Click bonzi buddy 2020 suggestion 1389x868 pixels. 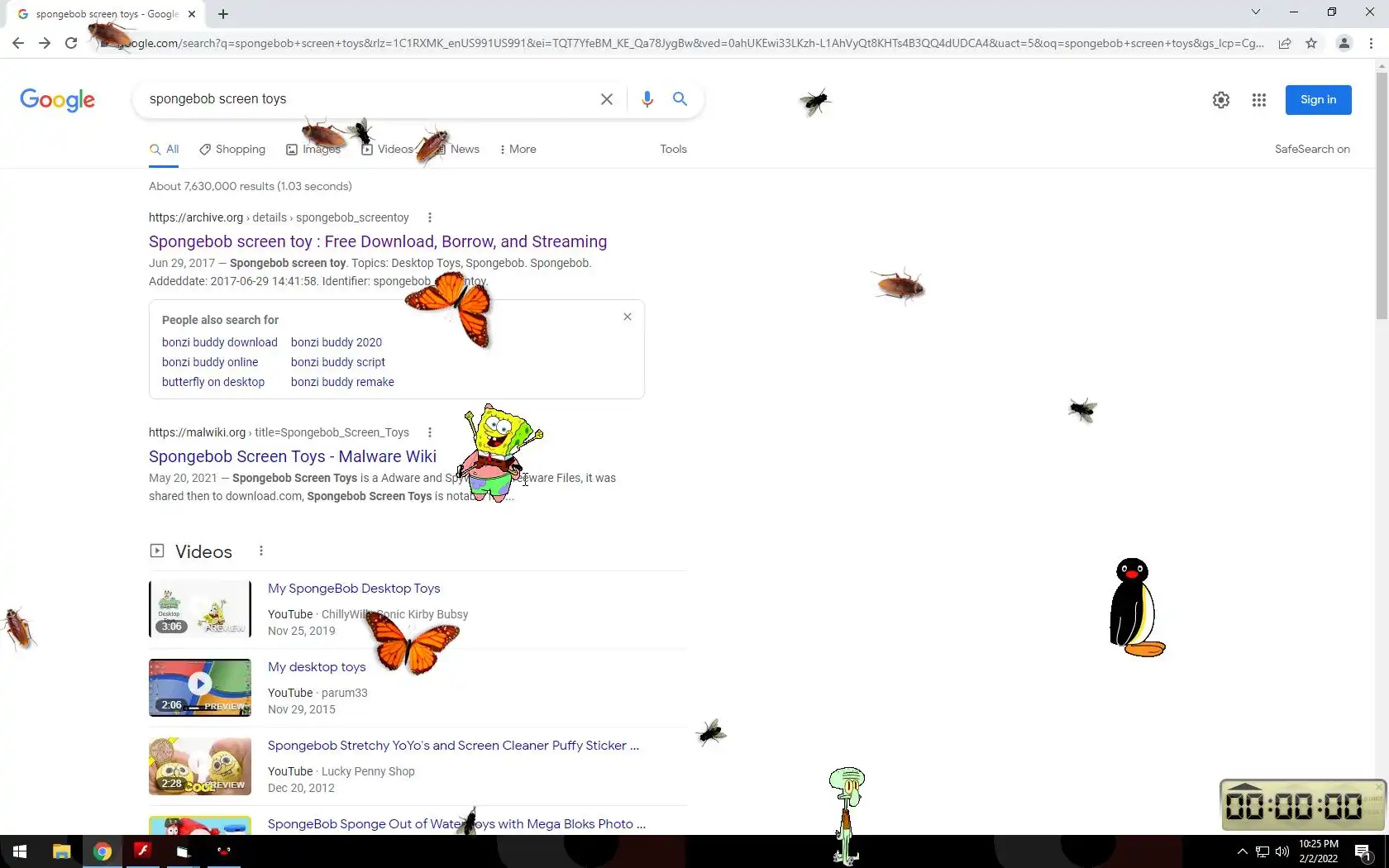click(337, 342)
